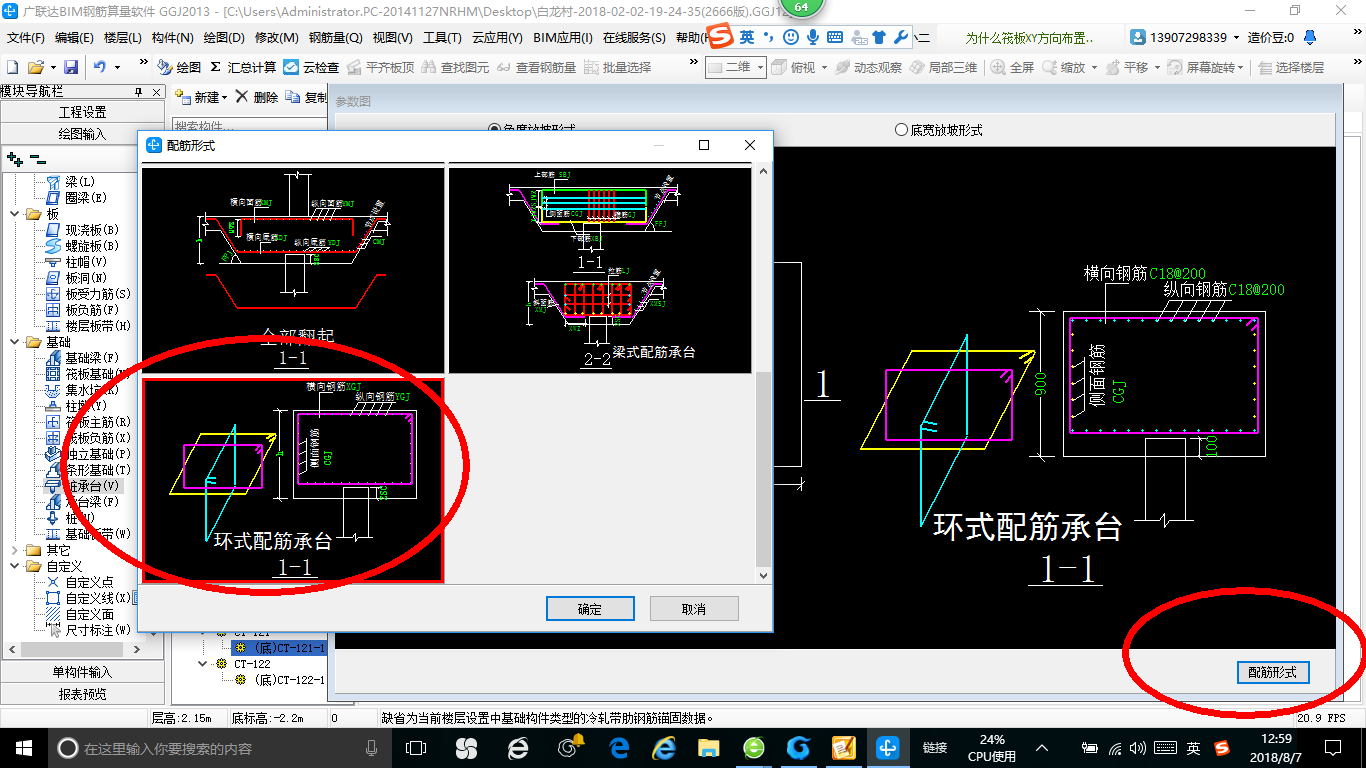Select the 全部翻起 reinforcement thumbnail

click(x=293, y=270)
